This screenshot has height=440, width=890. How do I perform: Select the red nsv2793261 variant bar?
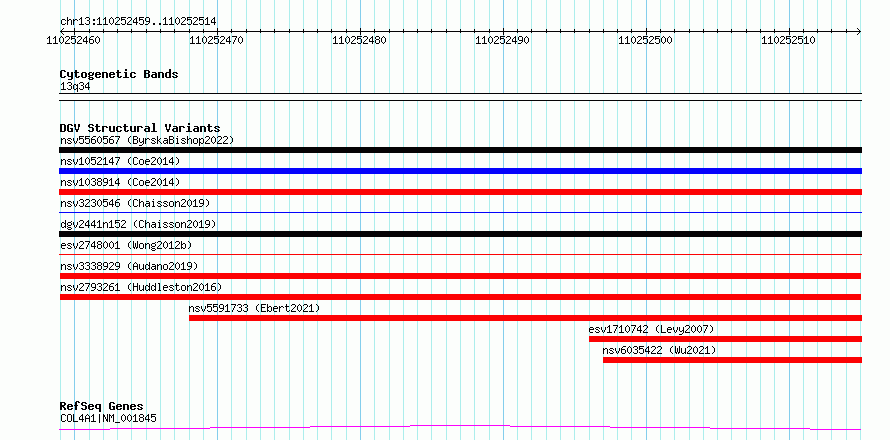460,297
